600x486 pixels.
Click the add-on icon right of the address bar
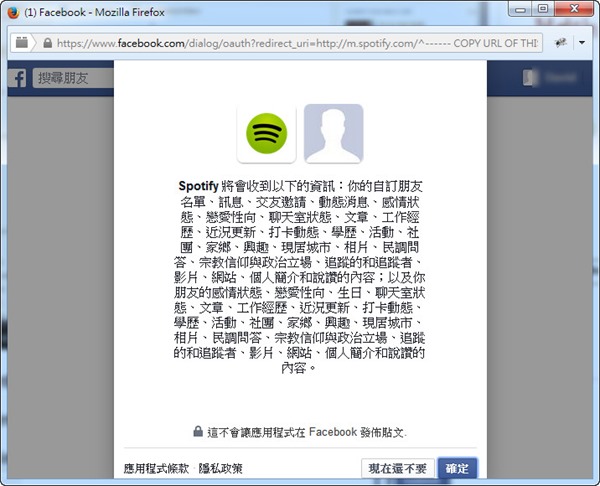click(560, 43)
